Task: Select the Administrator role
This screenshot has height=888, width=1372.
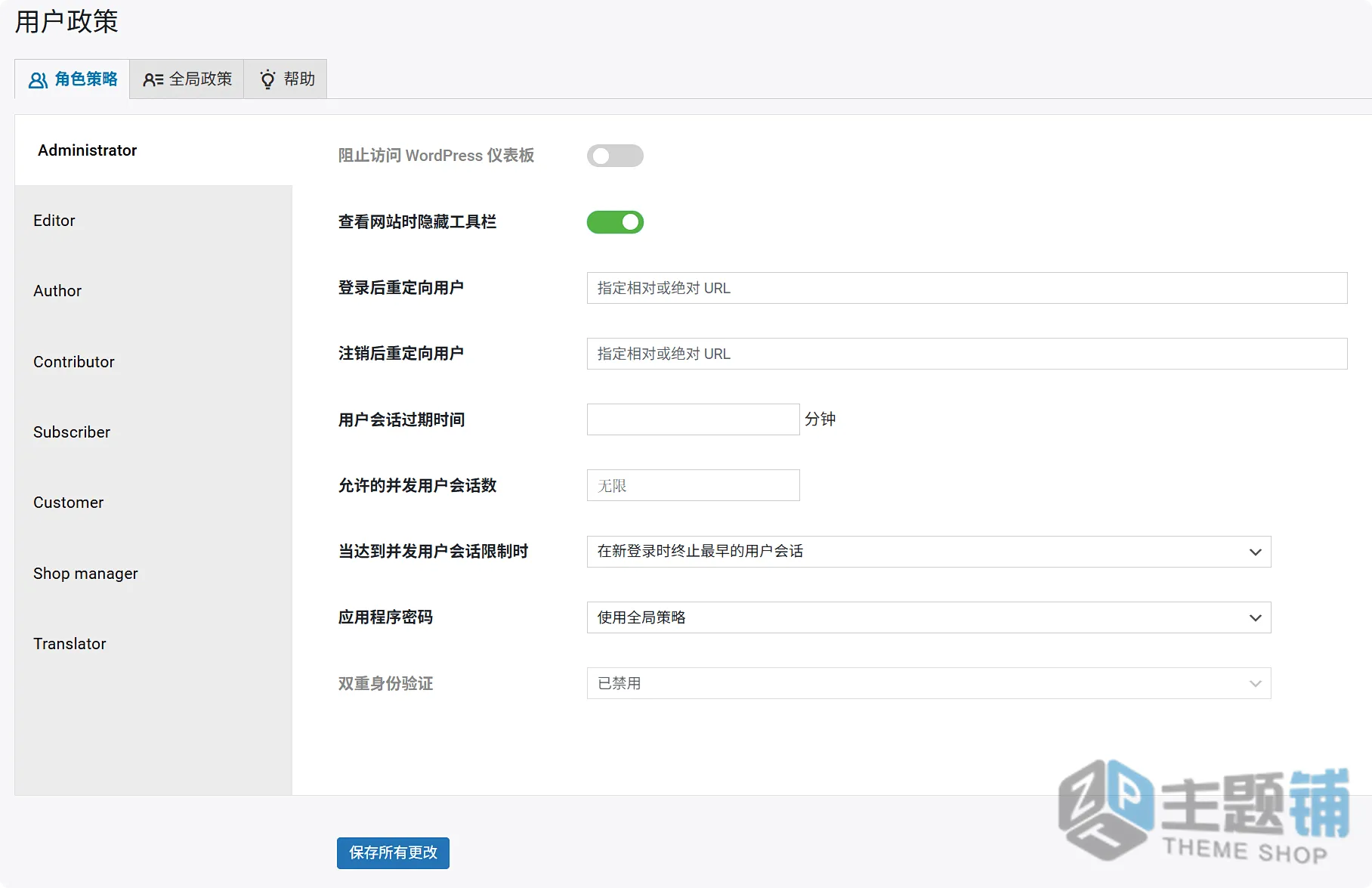Action: click(x=153, y=150)
